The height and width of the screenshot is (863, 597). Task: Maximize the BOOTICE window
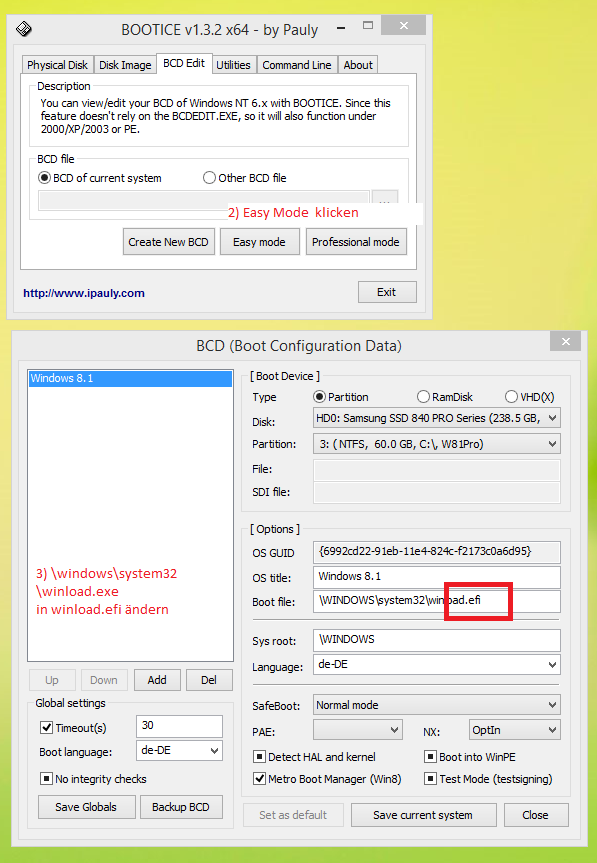tap(368, 26)
